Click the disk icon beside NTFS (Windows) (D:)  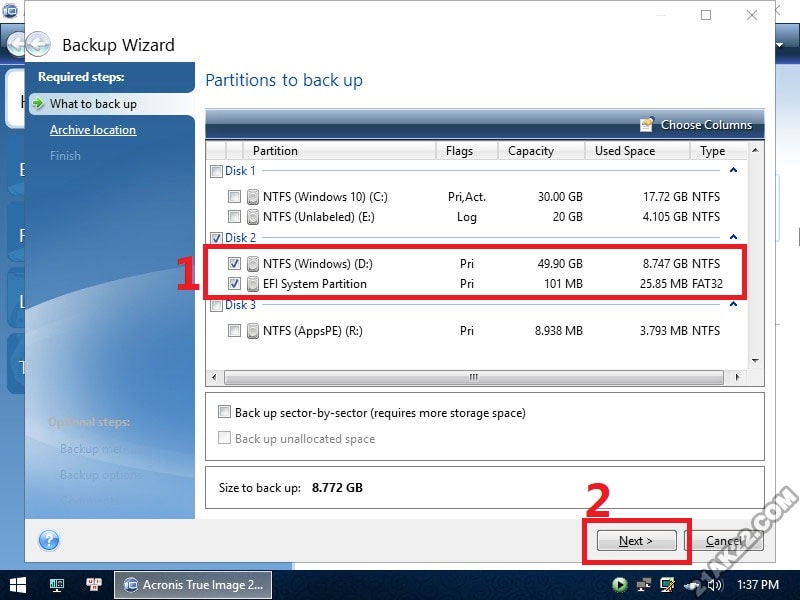point(253,264)
